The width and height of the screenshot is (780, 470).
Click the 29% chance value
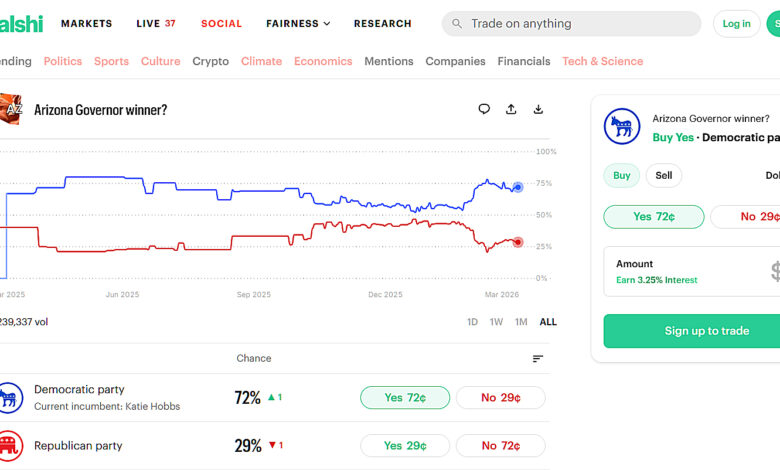248,446
